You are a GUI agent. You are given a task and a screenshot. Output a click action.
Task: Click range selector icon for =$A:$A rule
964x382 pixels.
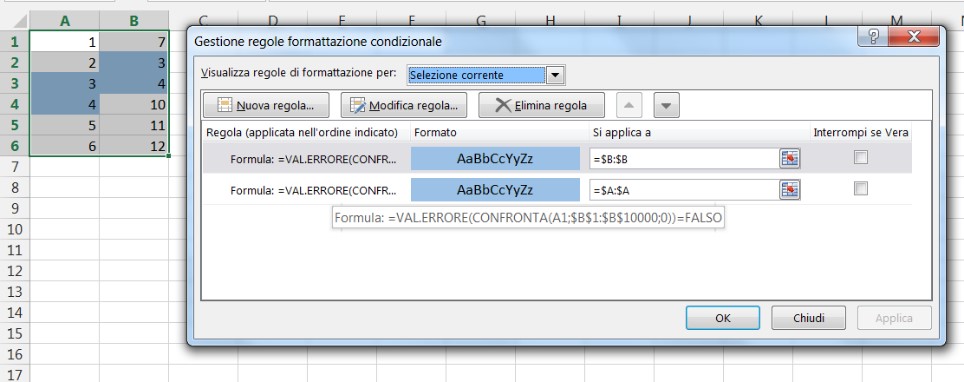pyautogui.click(x=789, y=189)
